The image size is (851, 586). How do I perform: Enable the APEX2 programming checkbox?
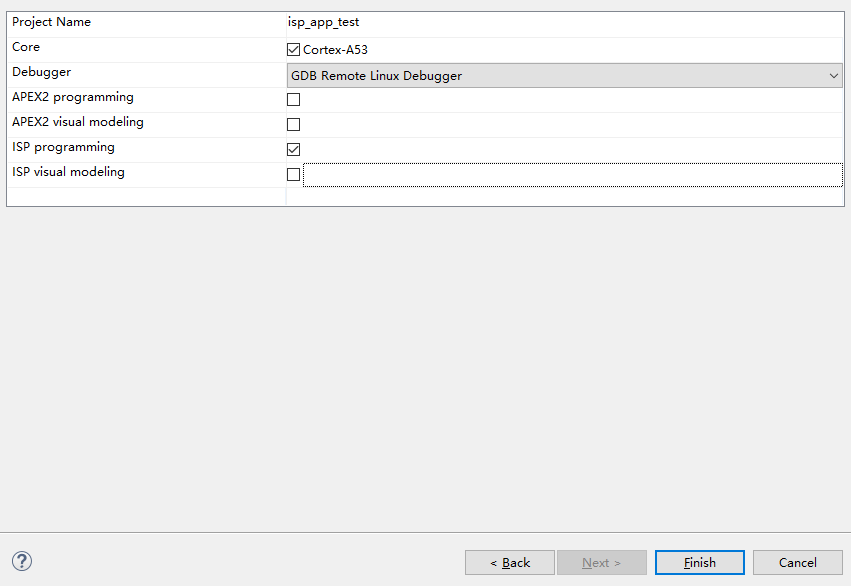point(293,100)
